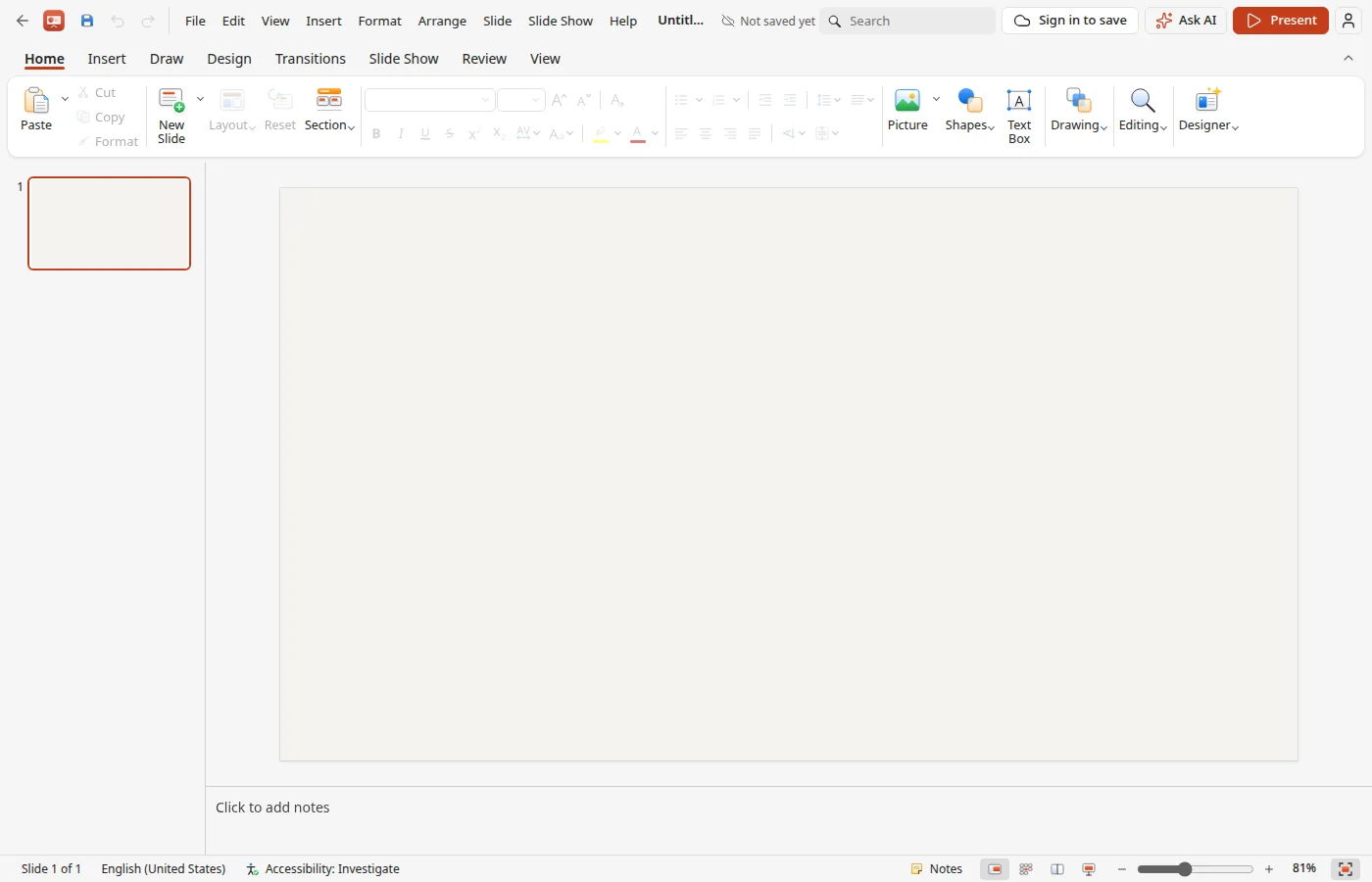Image resolution: width=1372 pixels, height=882 pixels.
Task: Open the Ask AI assistant
Action: pos(1186,21)
